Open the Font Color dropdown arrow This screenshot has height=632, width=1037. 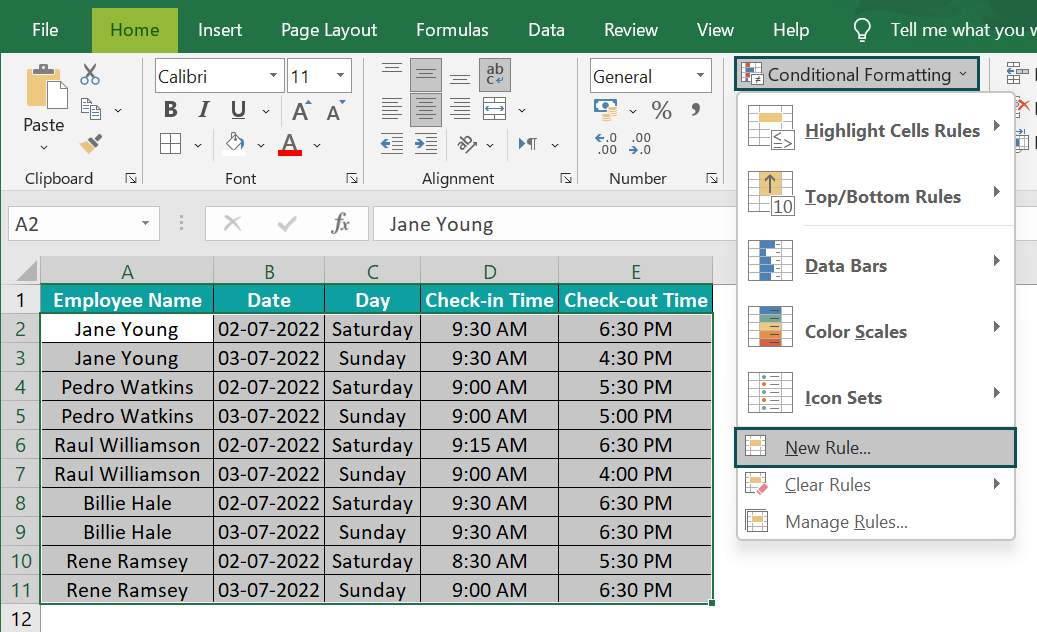point(317,145)
